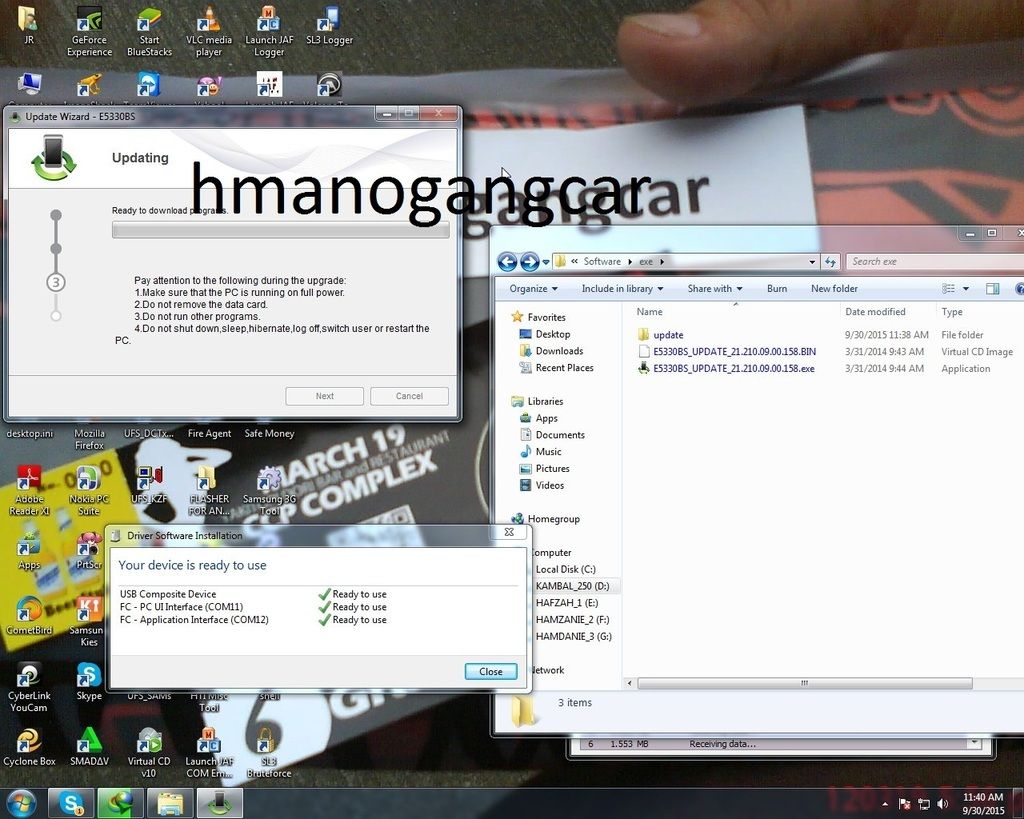
Task: Open Skype from the desktop
Action: (x=89, y=678)
